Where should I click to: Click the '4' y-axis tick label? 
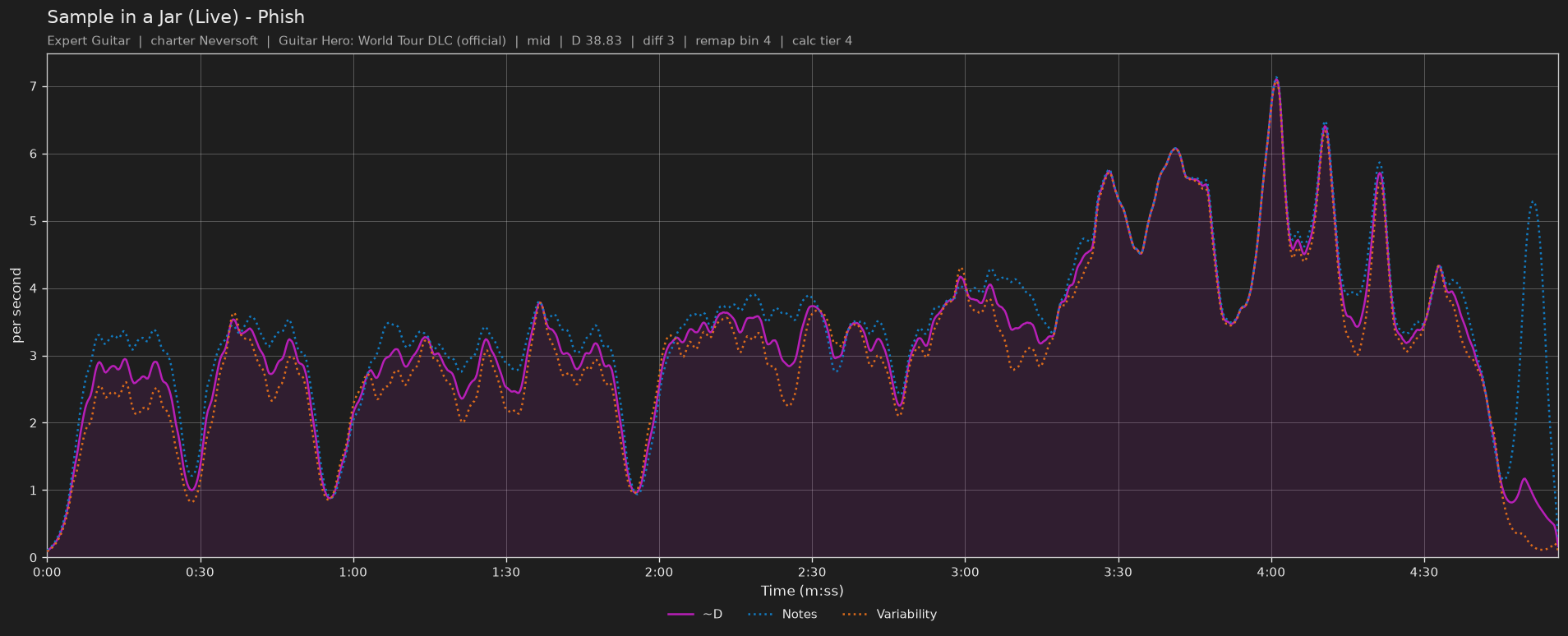[x=35, y=289]
